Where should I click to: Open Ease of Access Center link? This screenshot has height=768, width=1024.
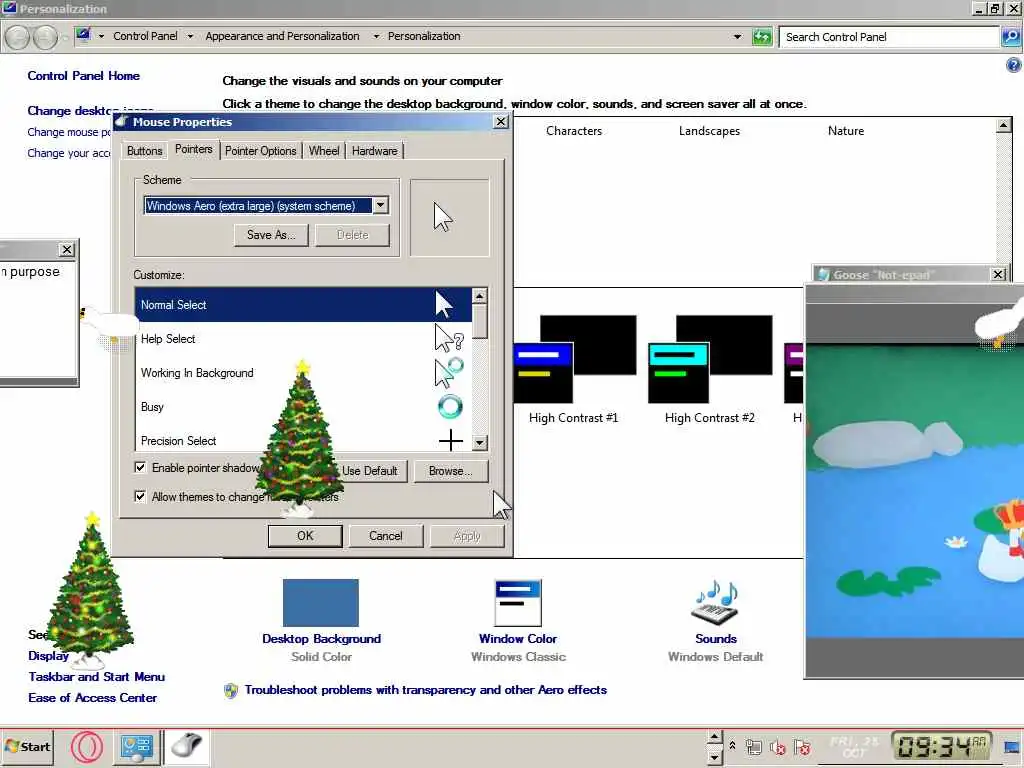pyautogui.click(x=92, y=697)
